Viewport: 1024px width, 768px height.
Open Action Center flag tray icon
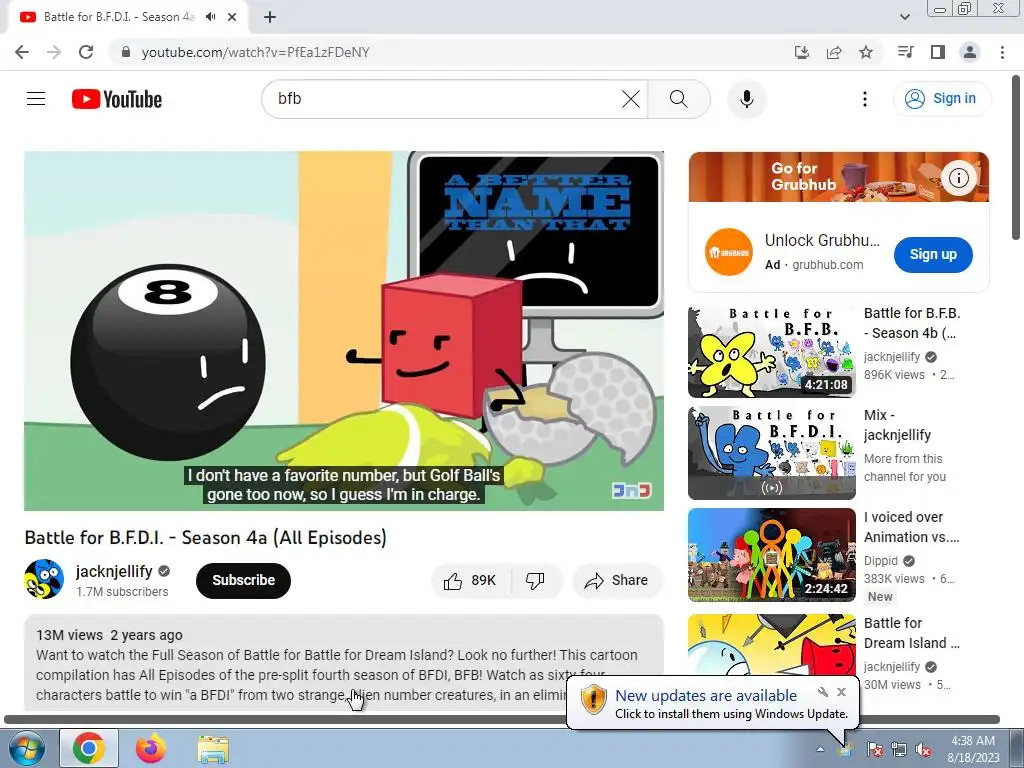[874, 749]
